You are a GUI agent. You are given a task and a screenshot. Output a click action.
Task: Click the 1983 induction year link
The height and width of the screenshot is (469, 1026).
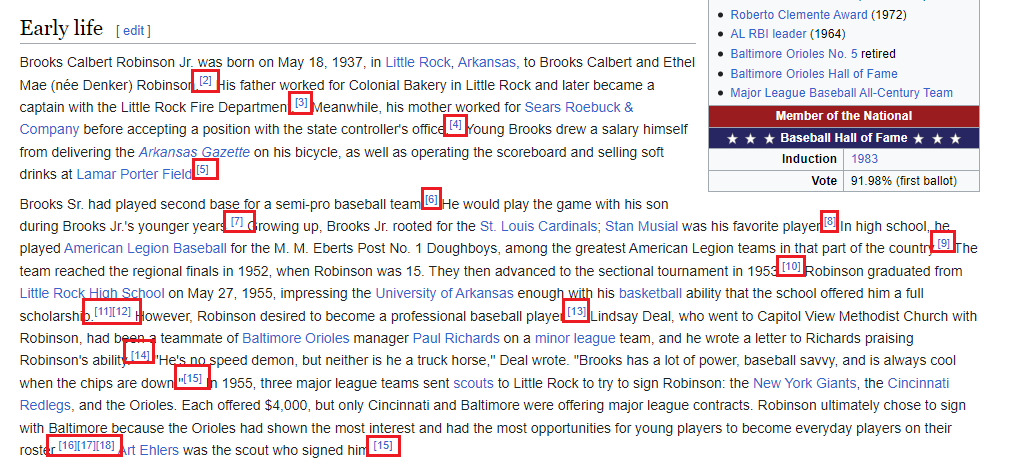pyautogui.click(x=864, y=159)
